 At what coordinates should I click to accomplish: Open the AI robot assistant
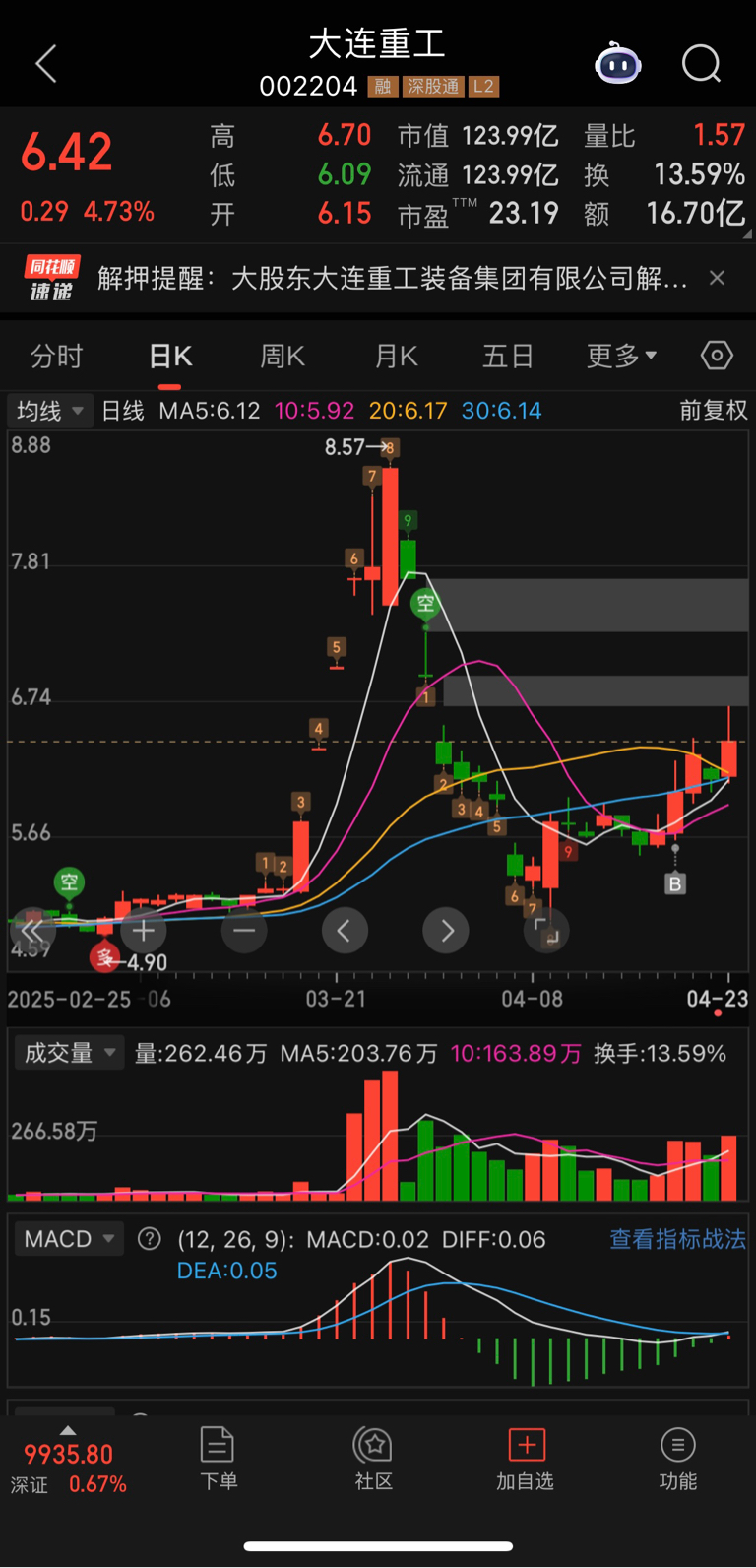click(618, 64)
